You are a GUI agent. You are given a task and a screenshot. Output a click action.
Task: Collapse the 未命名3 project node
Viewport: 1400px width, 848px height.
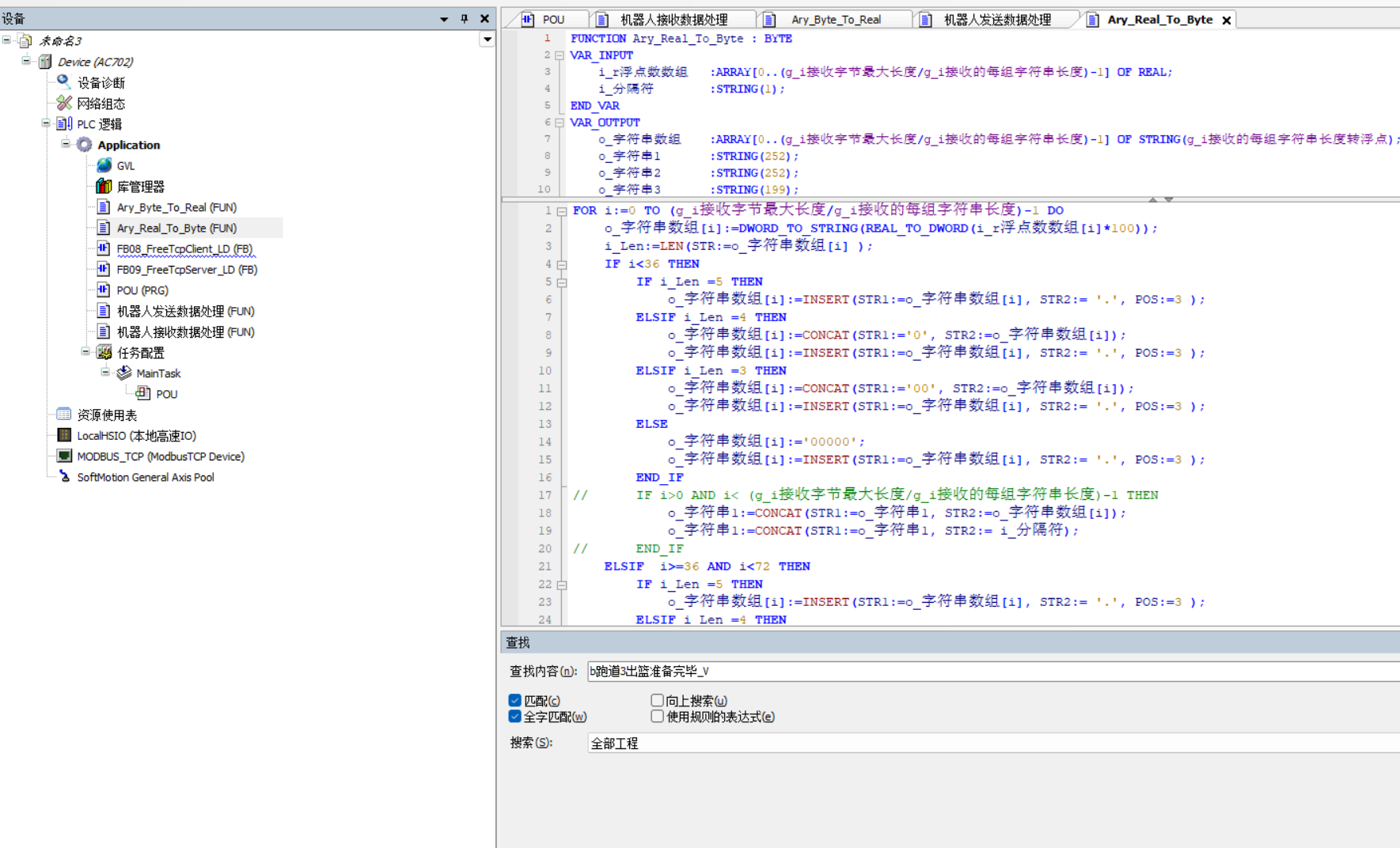coord(7,40)
